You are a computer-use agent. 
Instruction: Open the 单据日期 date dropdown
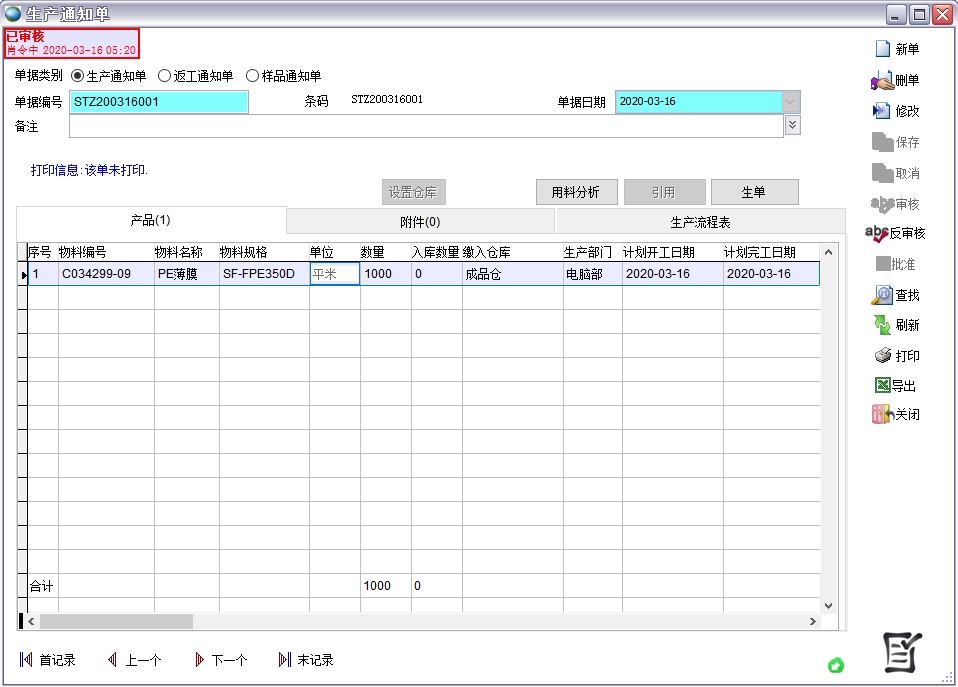[791, 102]
